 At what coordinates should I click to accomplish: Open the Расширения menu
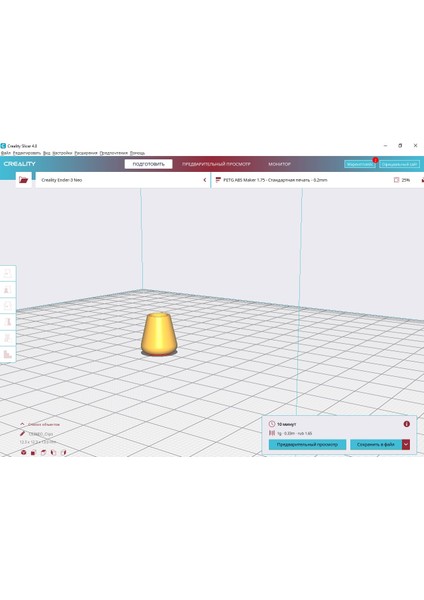(86, 153)
